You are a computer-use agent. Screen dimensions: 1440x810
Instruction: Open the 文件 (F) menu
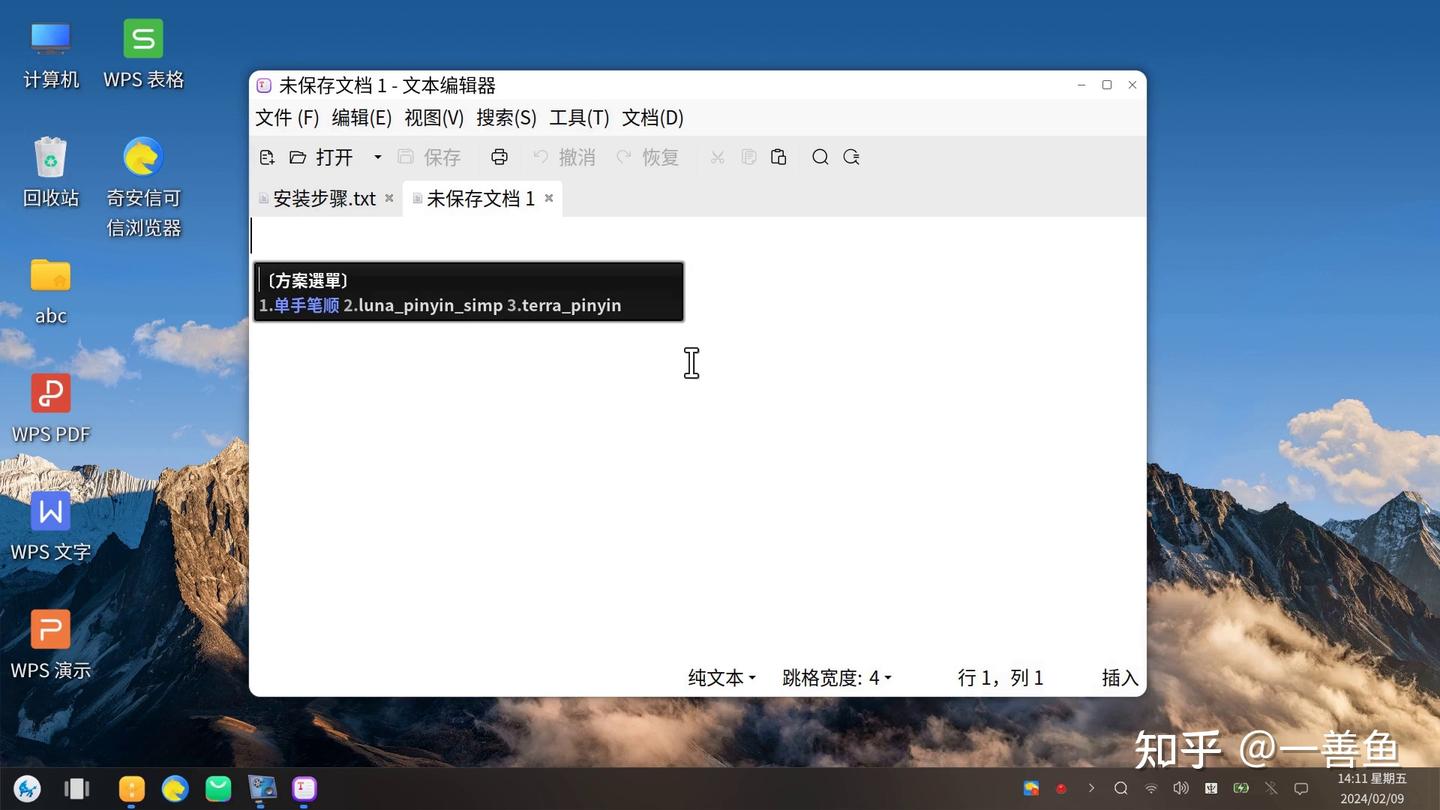tap(286, 117)
